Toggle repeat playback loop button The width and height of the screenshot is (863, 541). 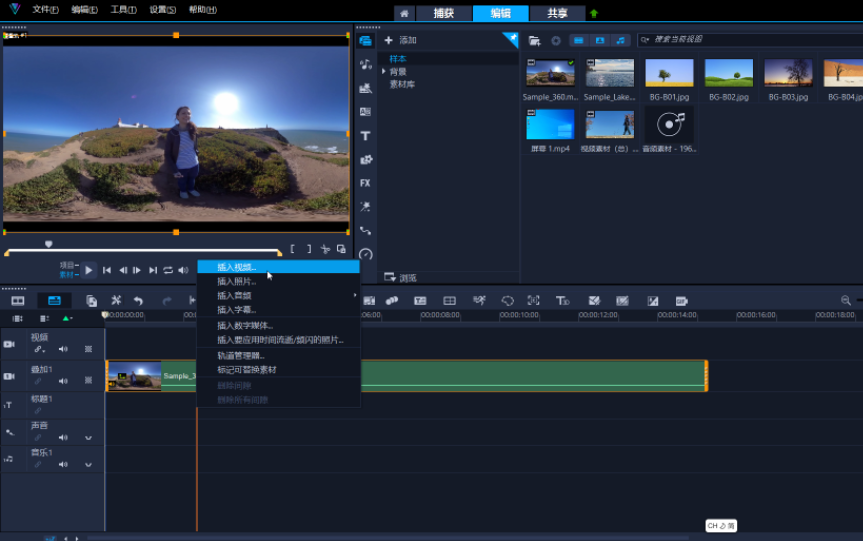point(168,270)
